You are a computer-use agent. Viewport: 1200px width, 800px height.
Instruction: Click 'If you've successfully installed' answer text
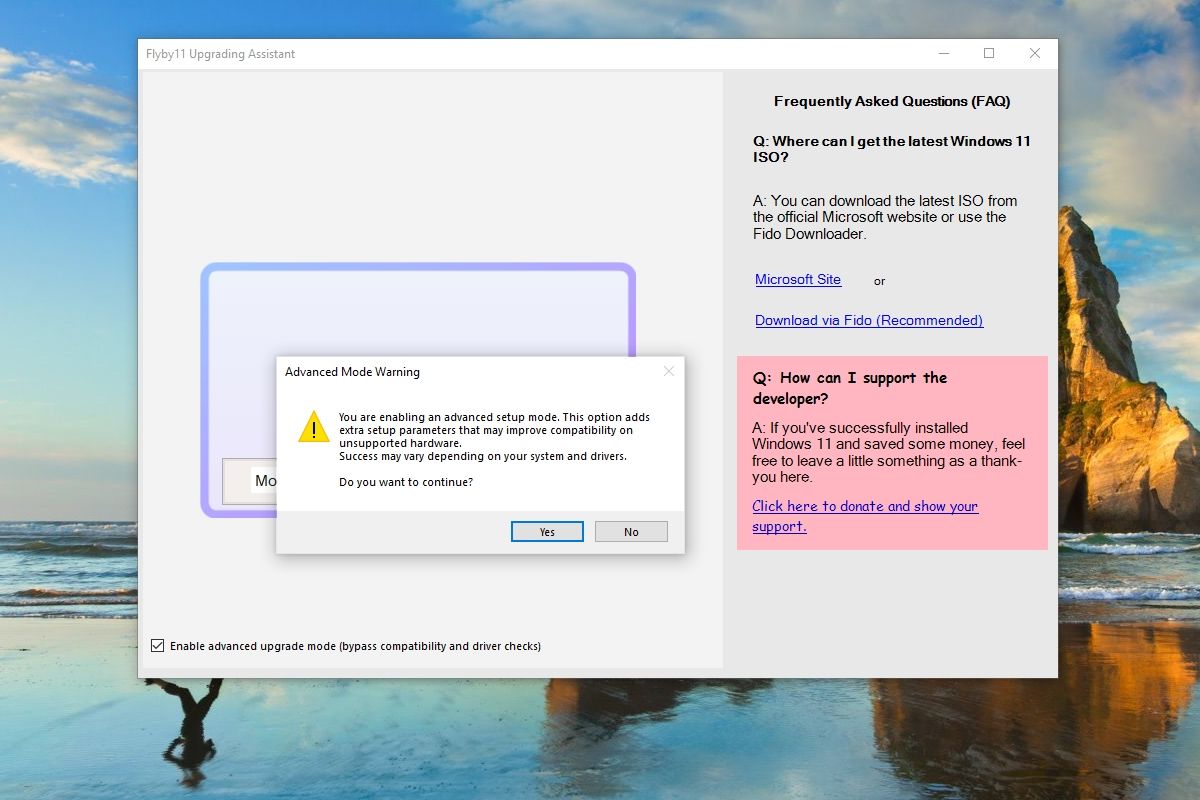[x=889, y=452]
